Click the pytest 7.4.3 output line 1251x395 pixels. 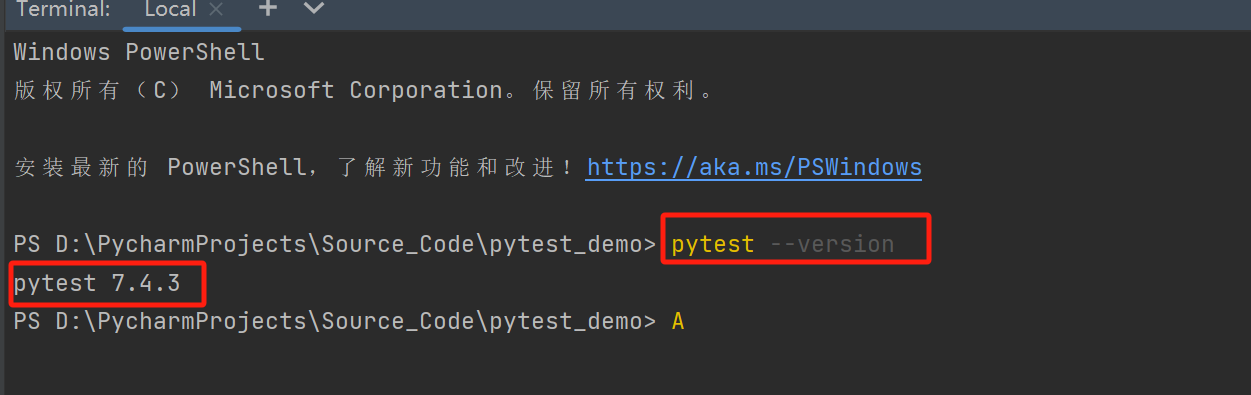click(x=97, y=284)
